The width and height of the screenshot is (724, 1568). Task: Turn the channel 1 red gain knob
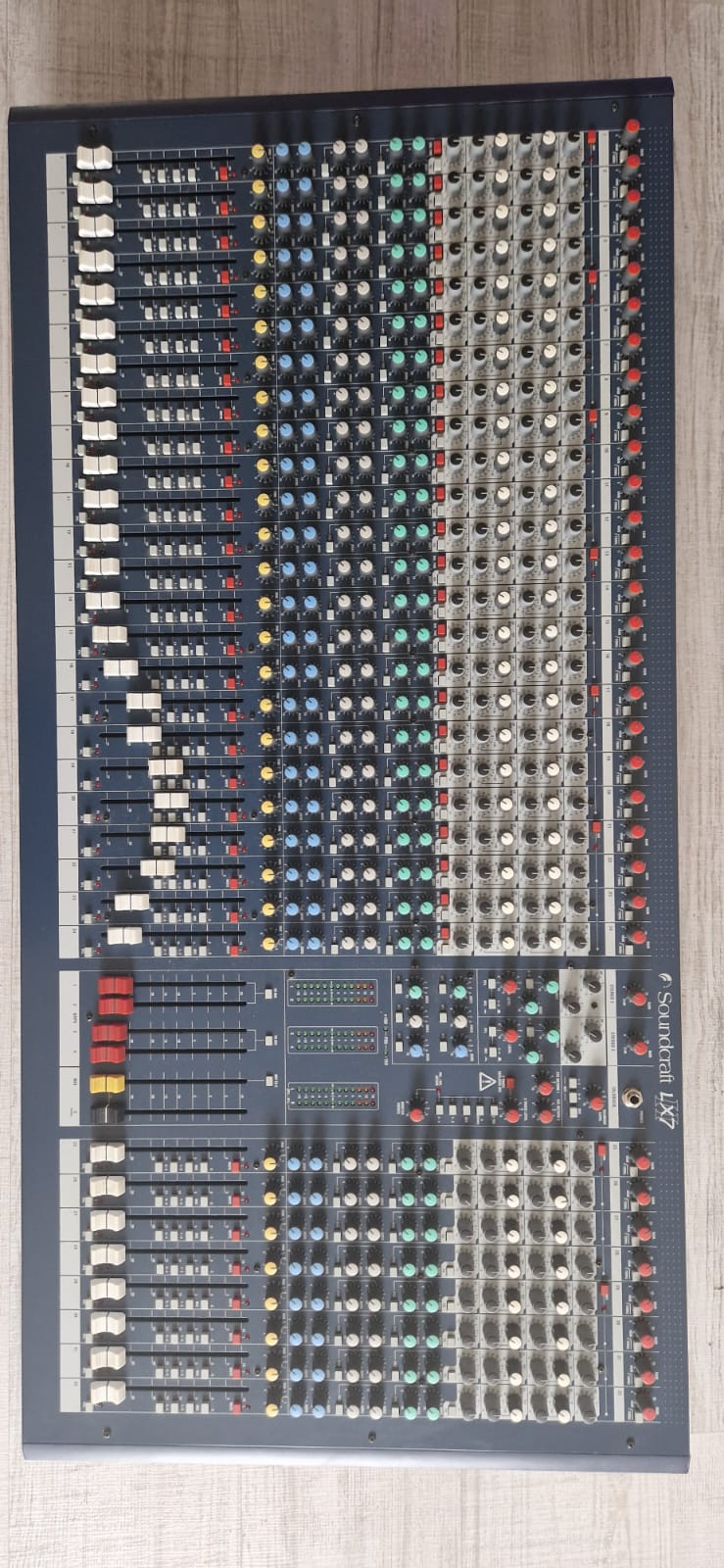point(632,128)
